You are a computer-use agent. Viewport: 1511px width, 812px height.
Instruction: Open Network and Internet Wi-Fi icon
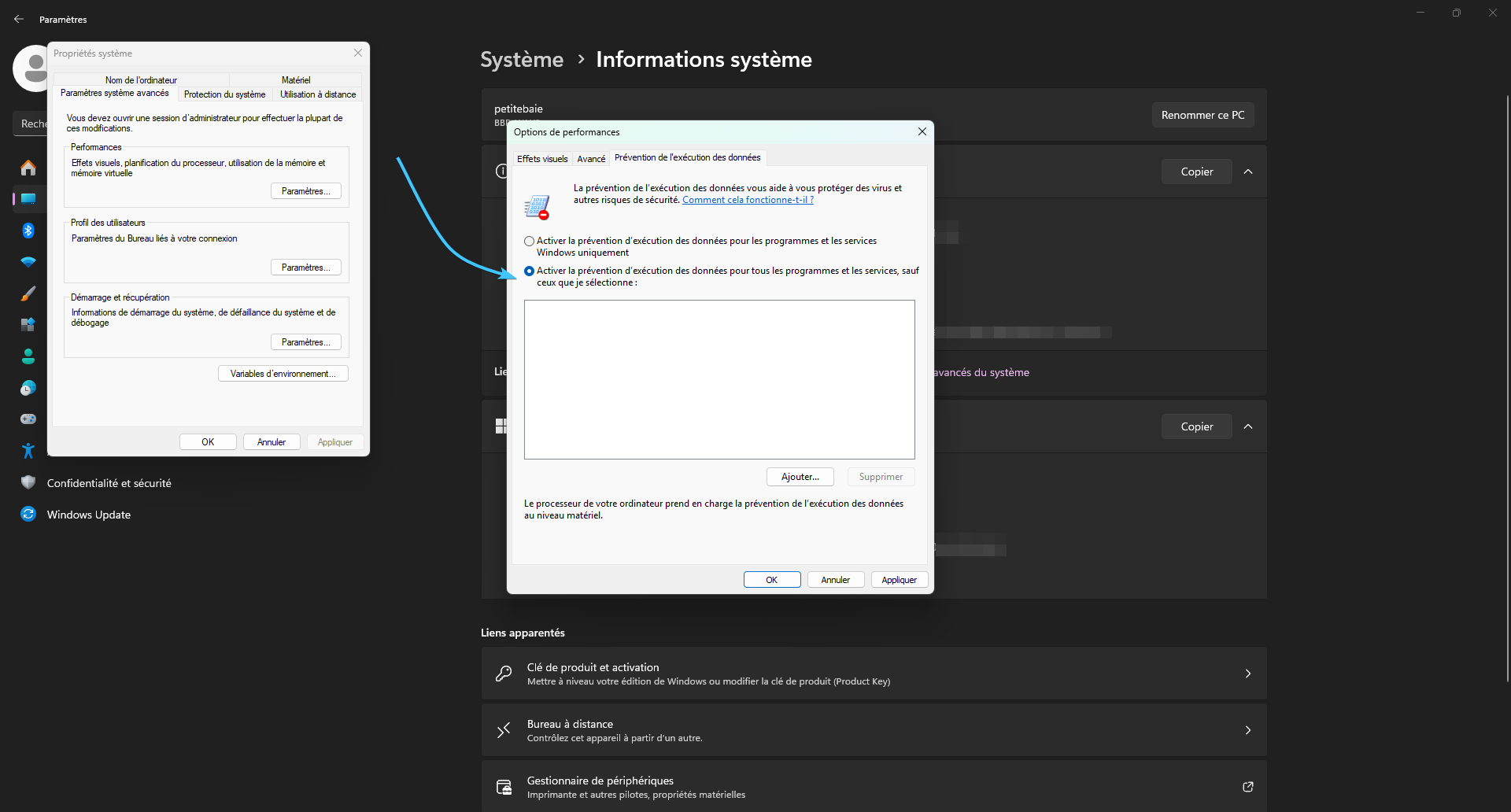click(x=28, y=262)
